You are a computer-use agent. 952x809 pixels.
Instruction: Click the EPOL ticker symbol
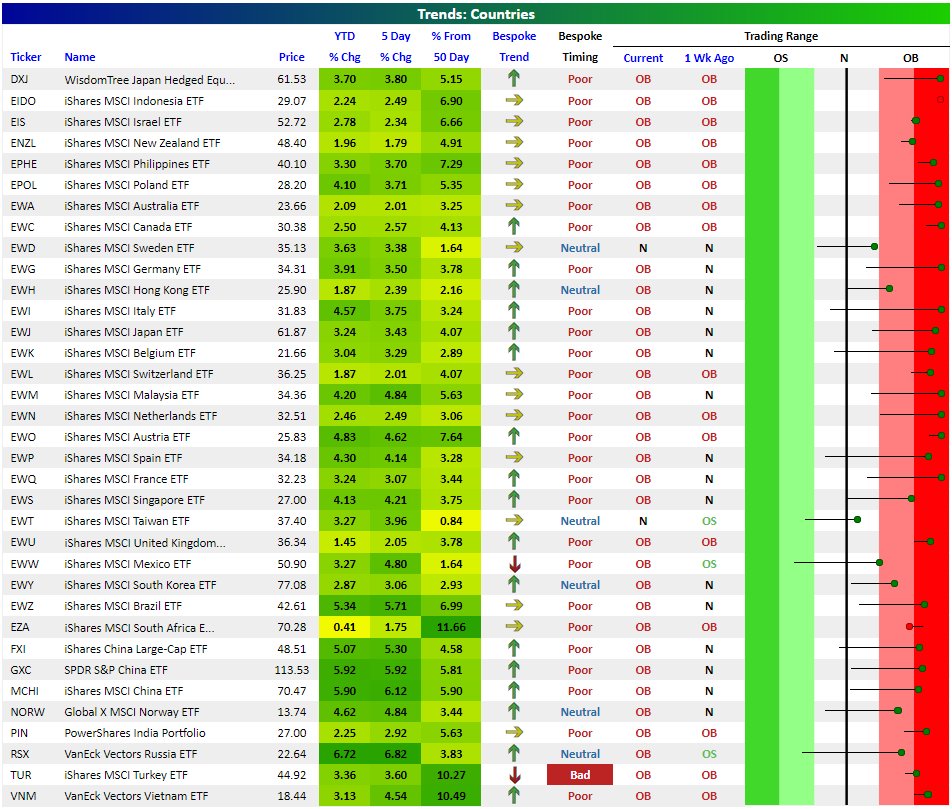(x=24, y=185)
